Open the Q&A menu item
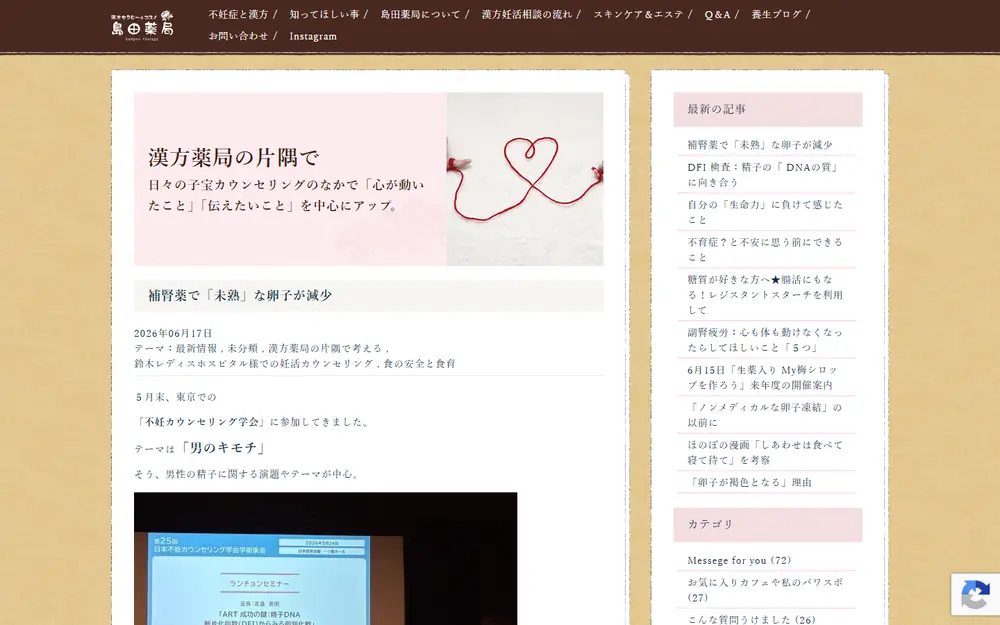Image resolution: width=1000 pixels, height=625 pixels. (717, 14)
